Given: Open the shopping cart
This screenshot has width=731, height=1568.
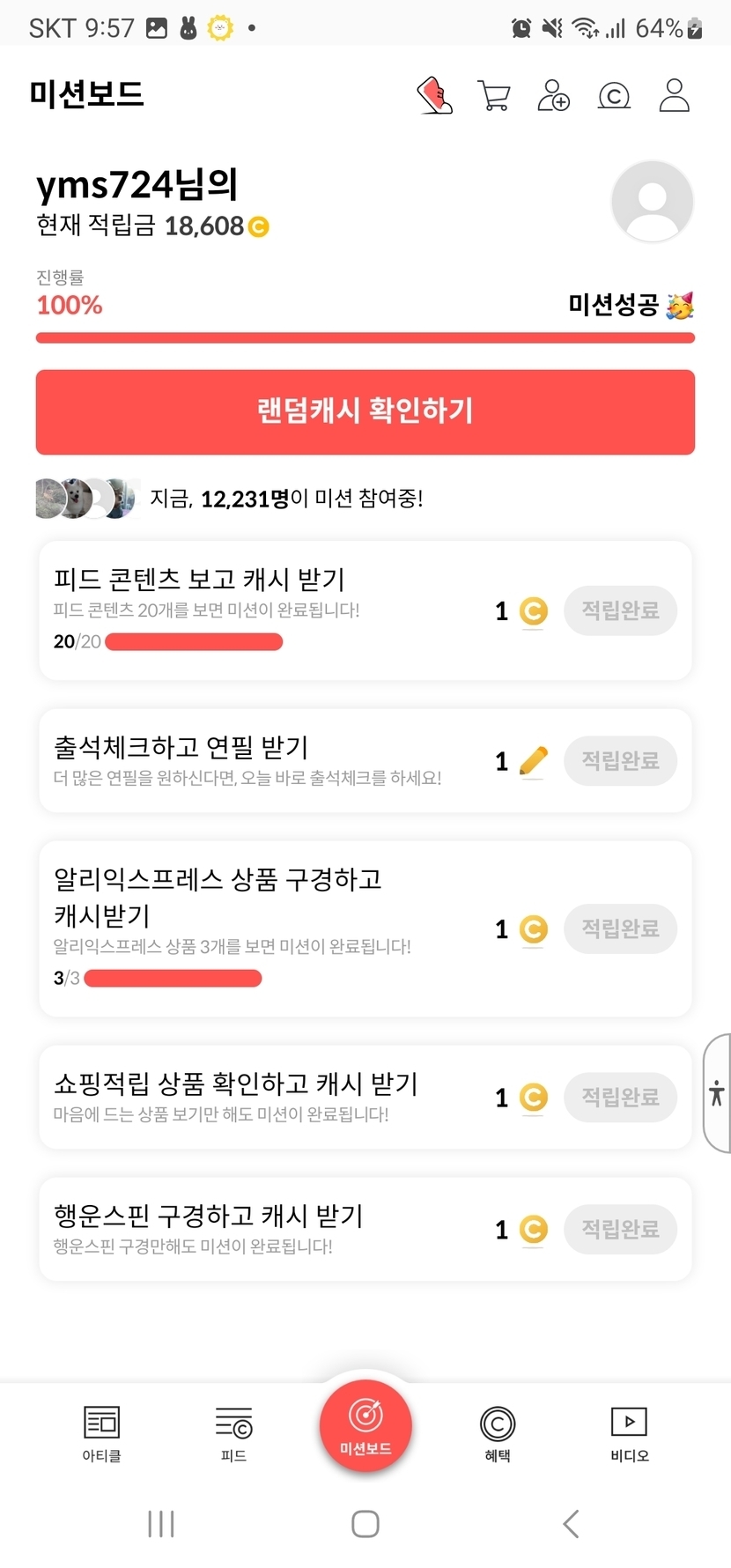Looking at the screenshot, I should point(494,95).
